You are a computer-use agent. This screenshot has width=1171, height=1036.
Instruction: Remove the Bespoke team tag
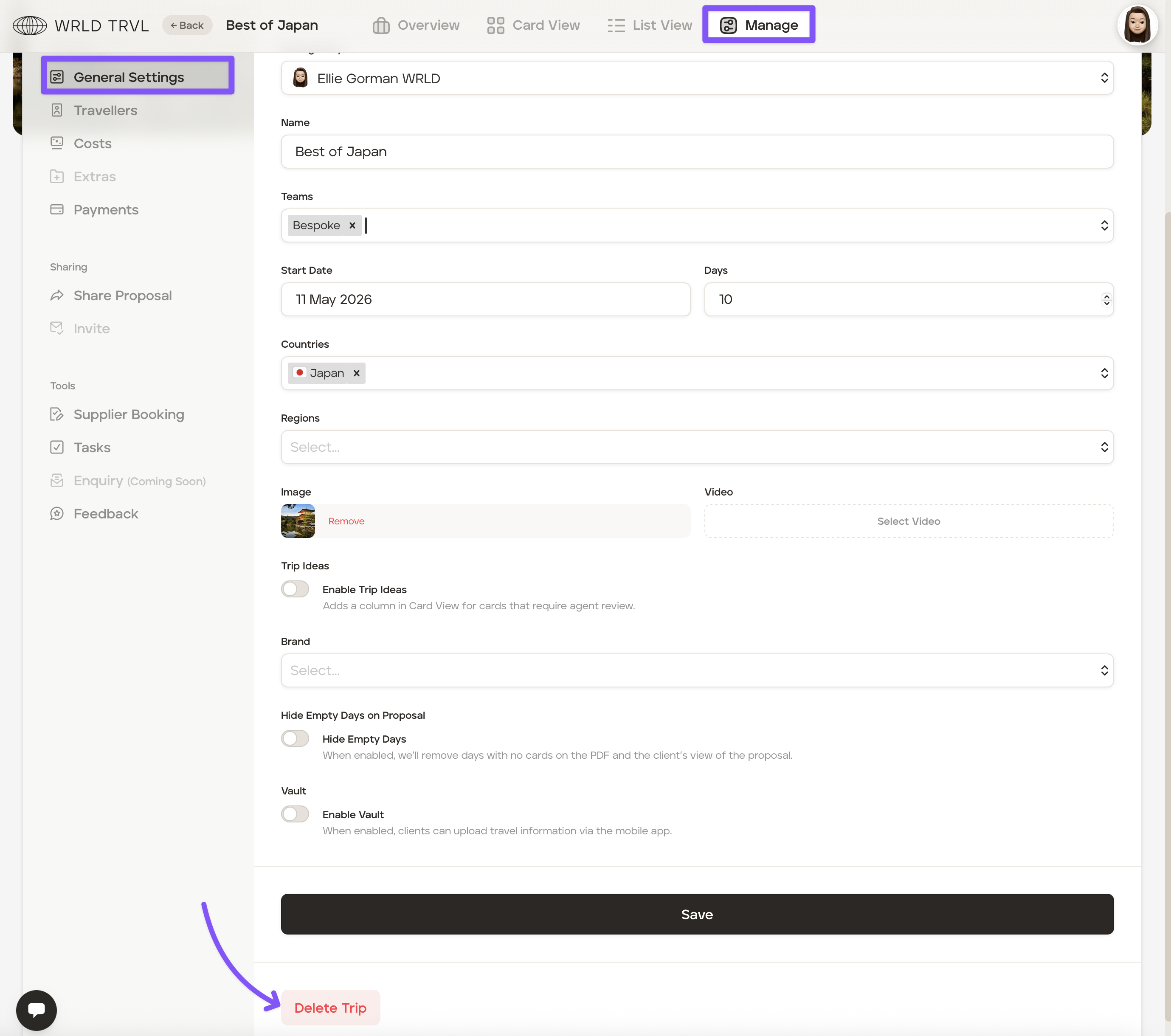point(352,226)
